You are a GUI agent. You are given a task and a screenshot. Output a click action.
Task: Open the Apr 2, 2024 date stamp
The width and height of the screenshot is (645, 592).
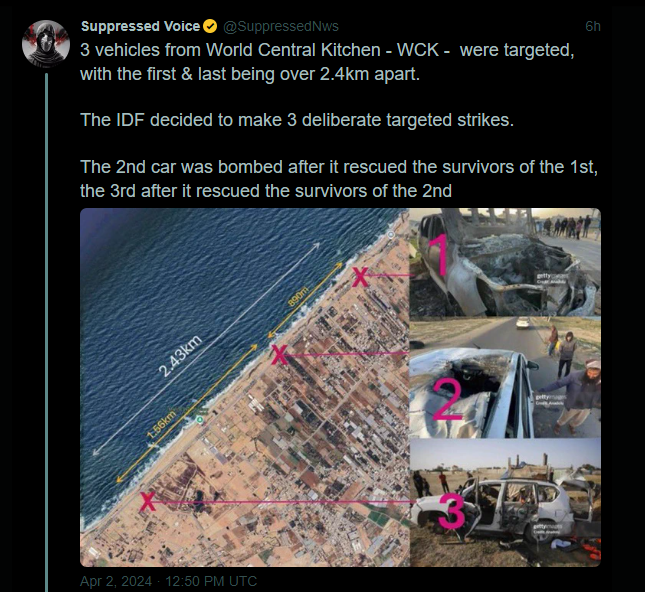point(116,581)
